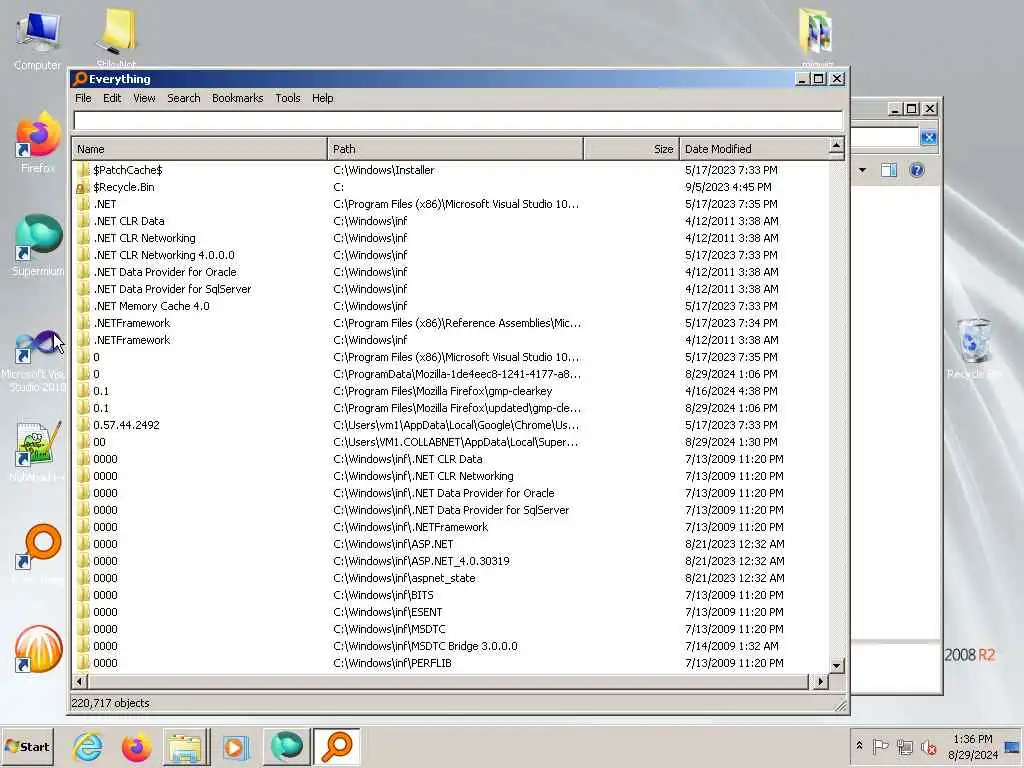Click path C:\Windows\inf\PERFLIB

click(392, 663)
